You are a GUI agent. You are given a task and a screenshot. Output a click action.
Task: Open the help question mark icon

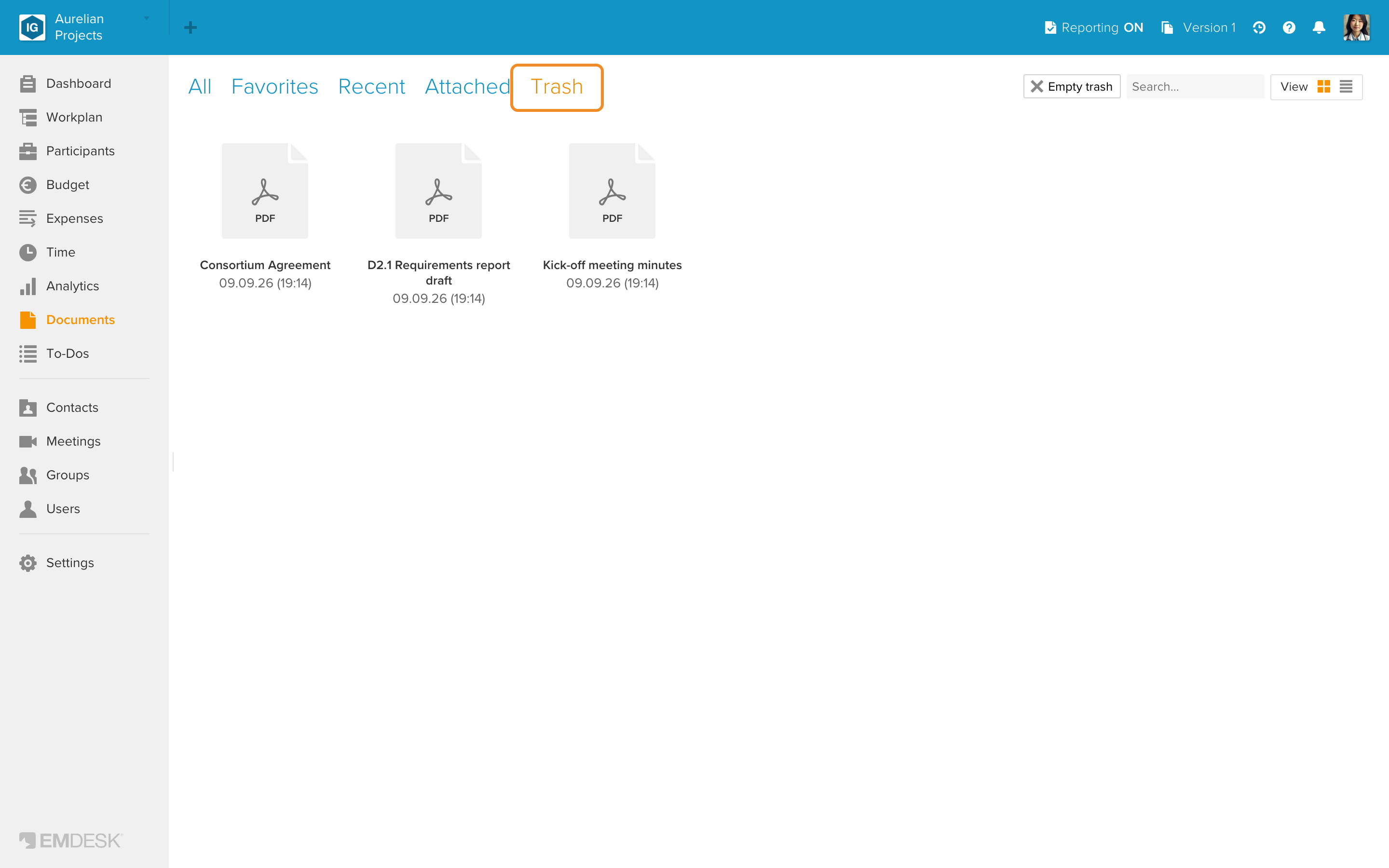(1289, 27)
